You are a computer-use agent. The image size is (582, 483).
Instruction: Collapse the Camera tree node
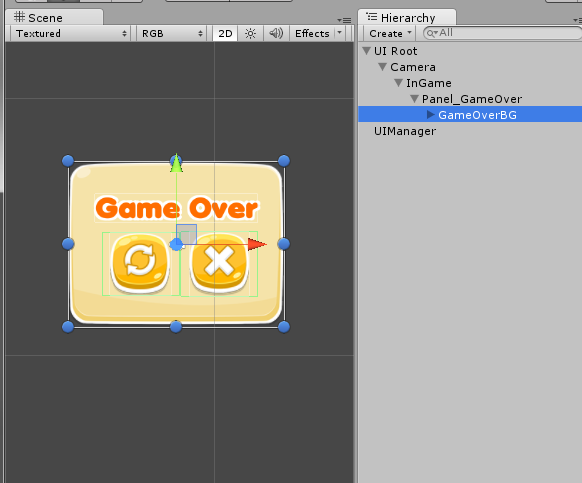click(383, 67)
